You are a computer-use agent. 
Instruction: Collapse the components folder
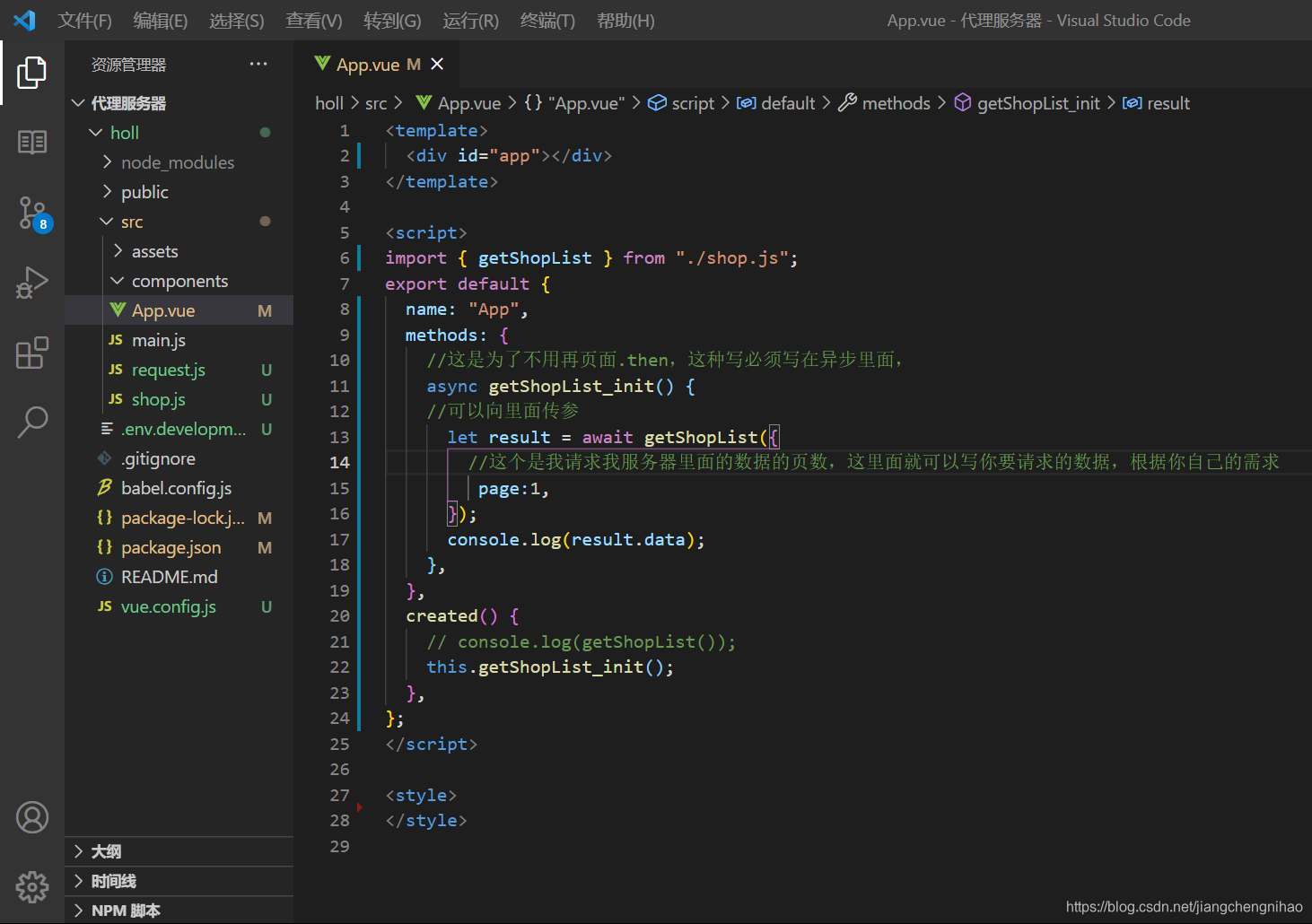(x=118, y=281)
